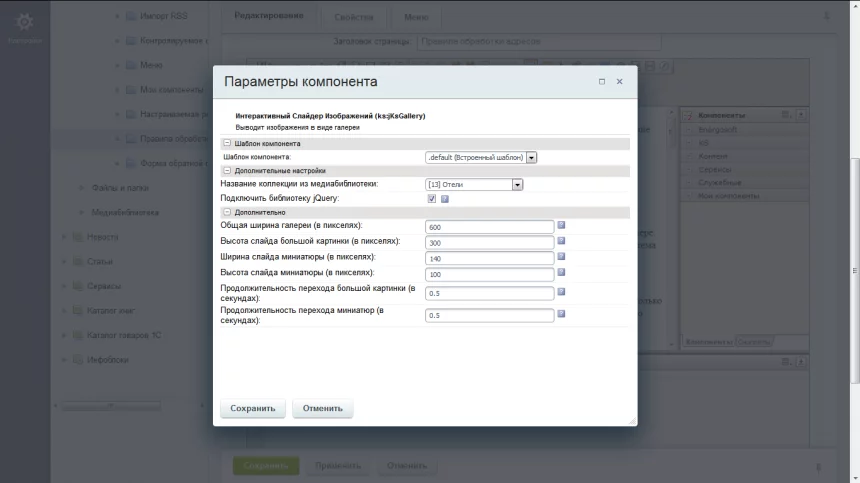This screenshot has width=860, height=483.
Task: Click help icon for thumbnail slide height field
Action: pos(562,272)
